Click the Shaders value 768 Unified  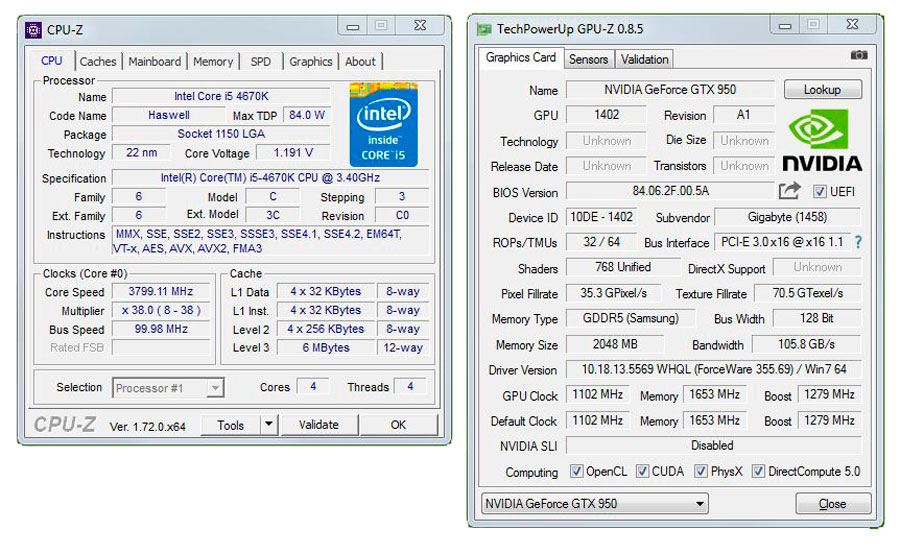tap(623, 267)
